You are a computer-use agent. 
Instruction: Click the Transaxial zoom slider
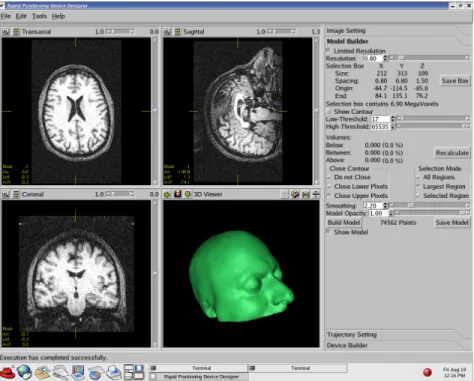[120, 31]
